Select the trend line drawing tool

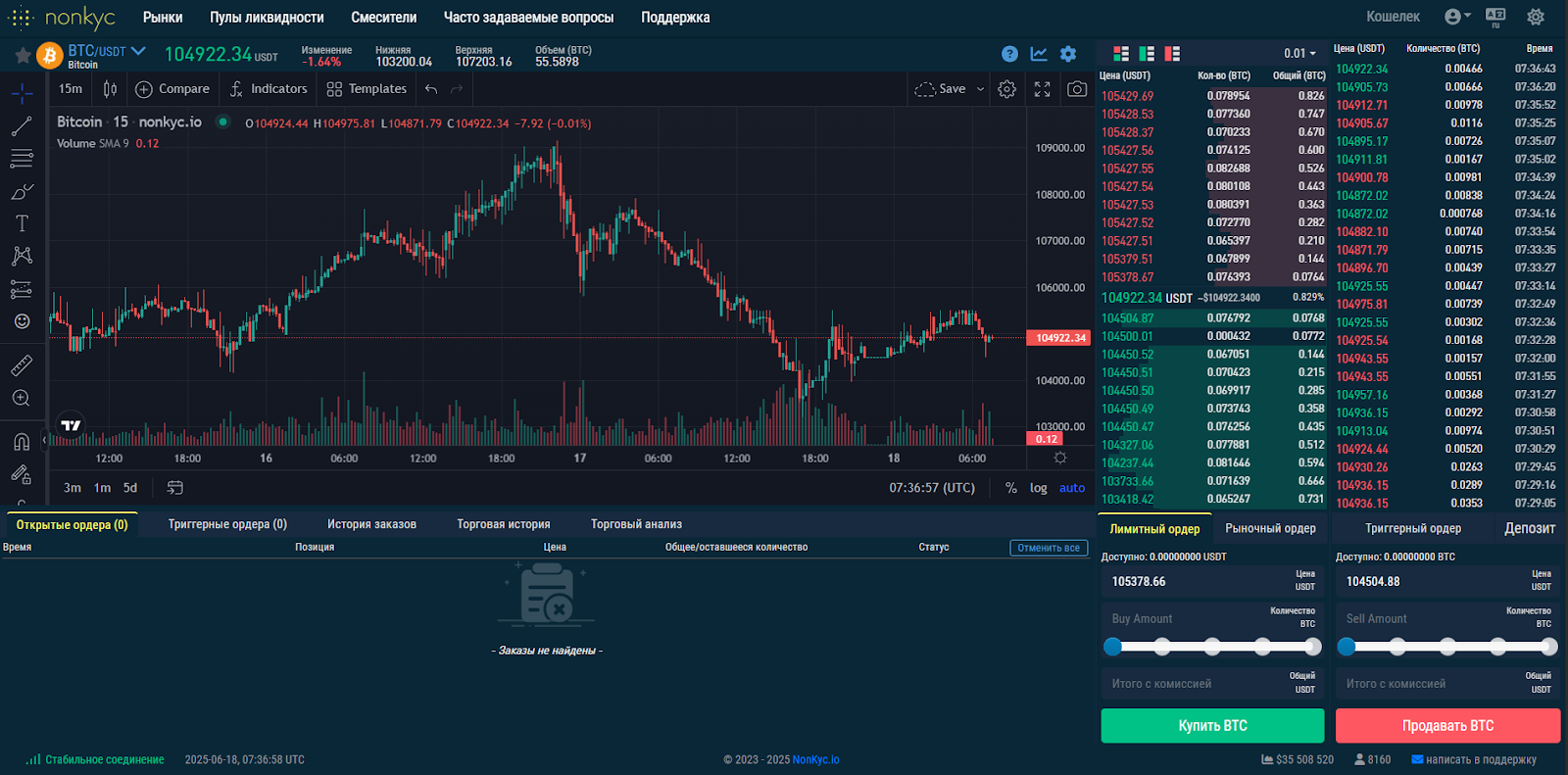click(x=22, y=126)
